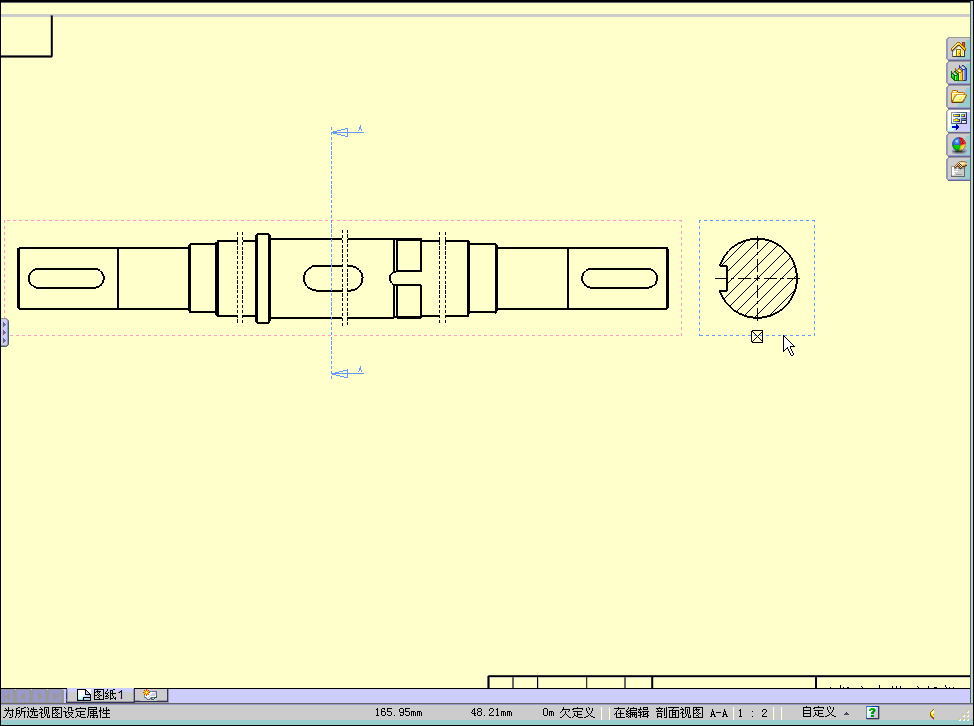Jump to last sheet tab arrow
Screen dimensions: 974x726
tap(57, 696)
